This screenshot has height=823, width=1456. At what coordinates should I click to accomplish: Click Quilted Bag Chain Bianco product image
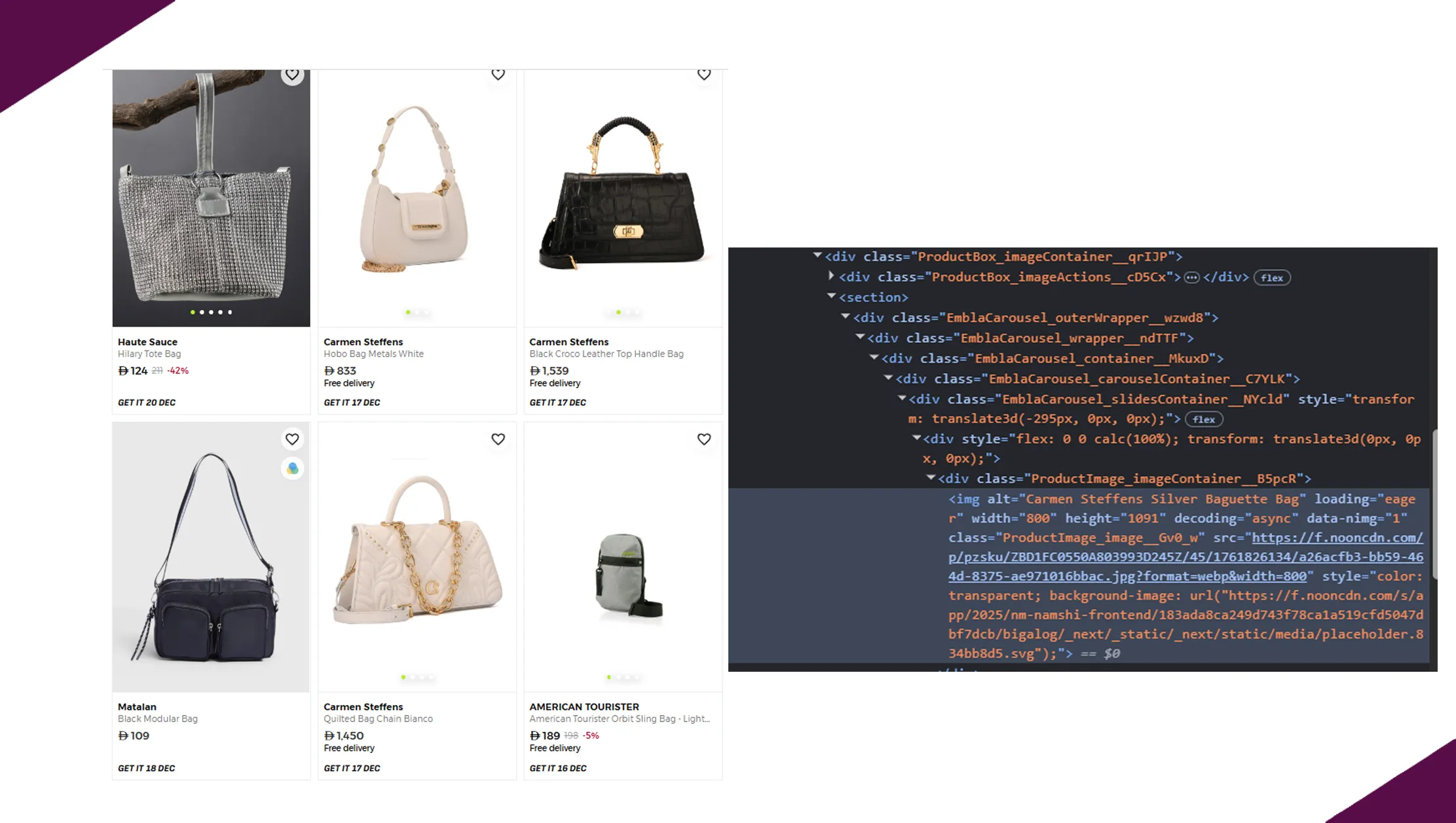(417, 557)
